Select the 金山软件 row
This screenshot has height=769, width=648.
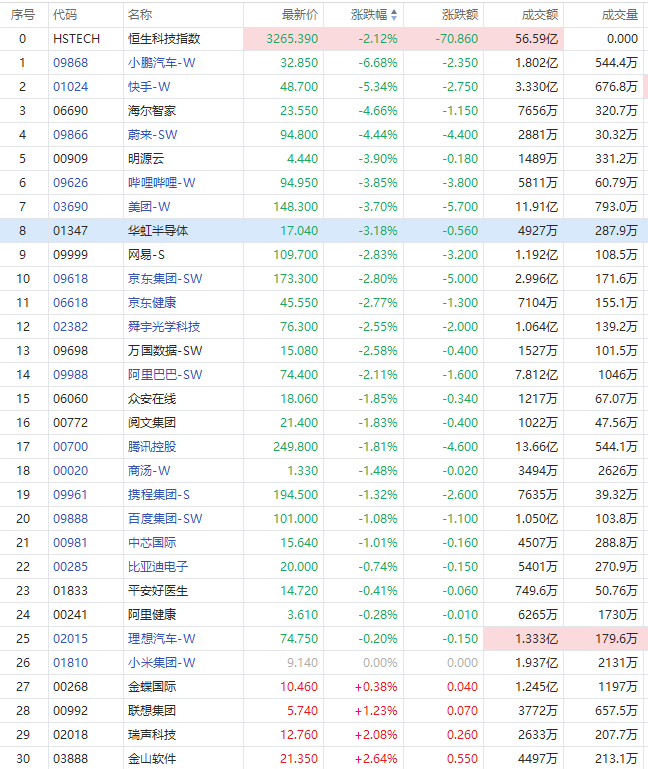pyautogui.click(x=324, y=758)
